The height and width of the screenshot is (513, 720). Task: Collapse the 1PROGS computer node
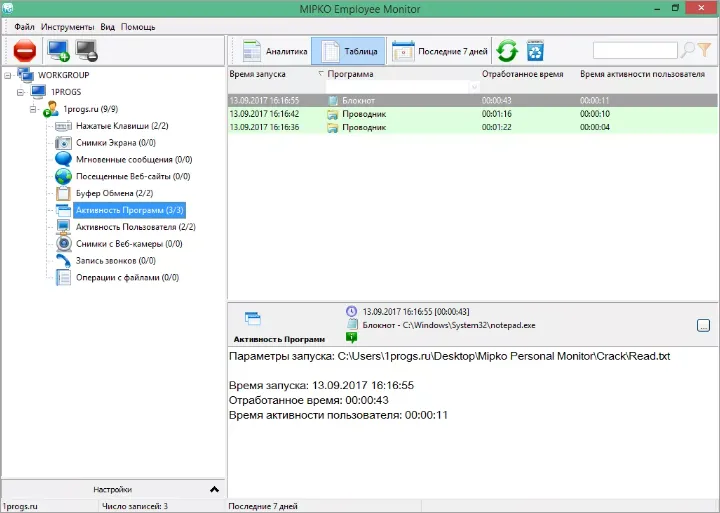pyautogui.click(x=20, y=92)
